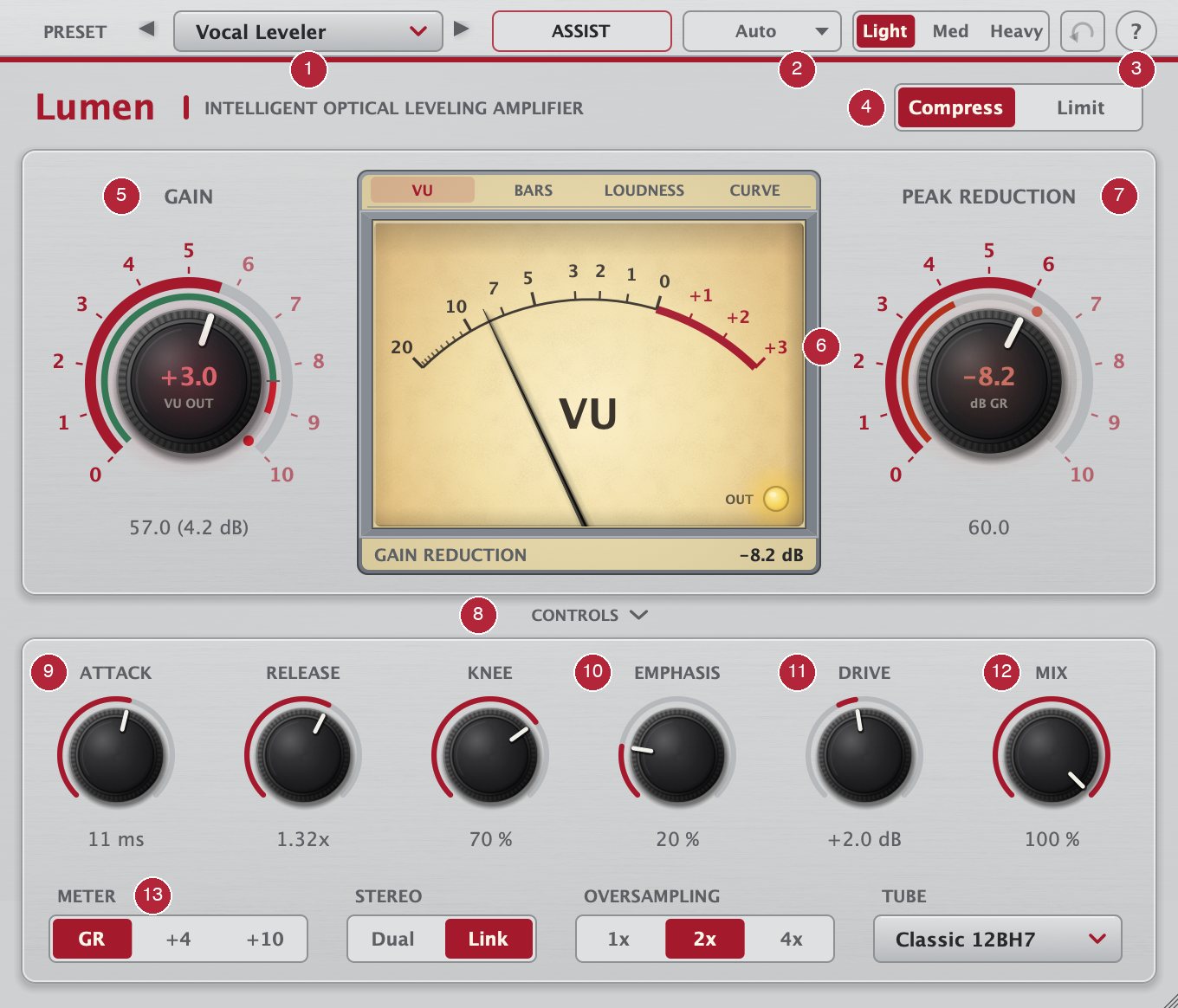Click the undo arrow icon
Screen dimensions: 1178x1008
click(x=1082, y=33)
